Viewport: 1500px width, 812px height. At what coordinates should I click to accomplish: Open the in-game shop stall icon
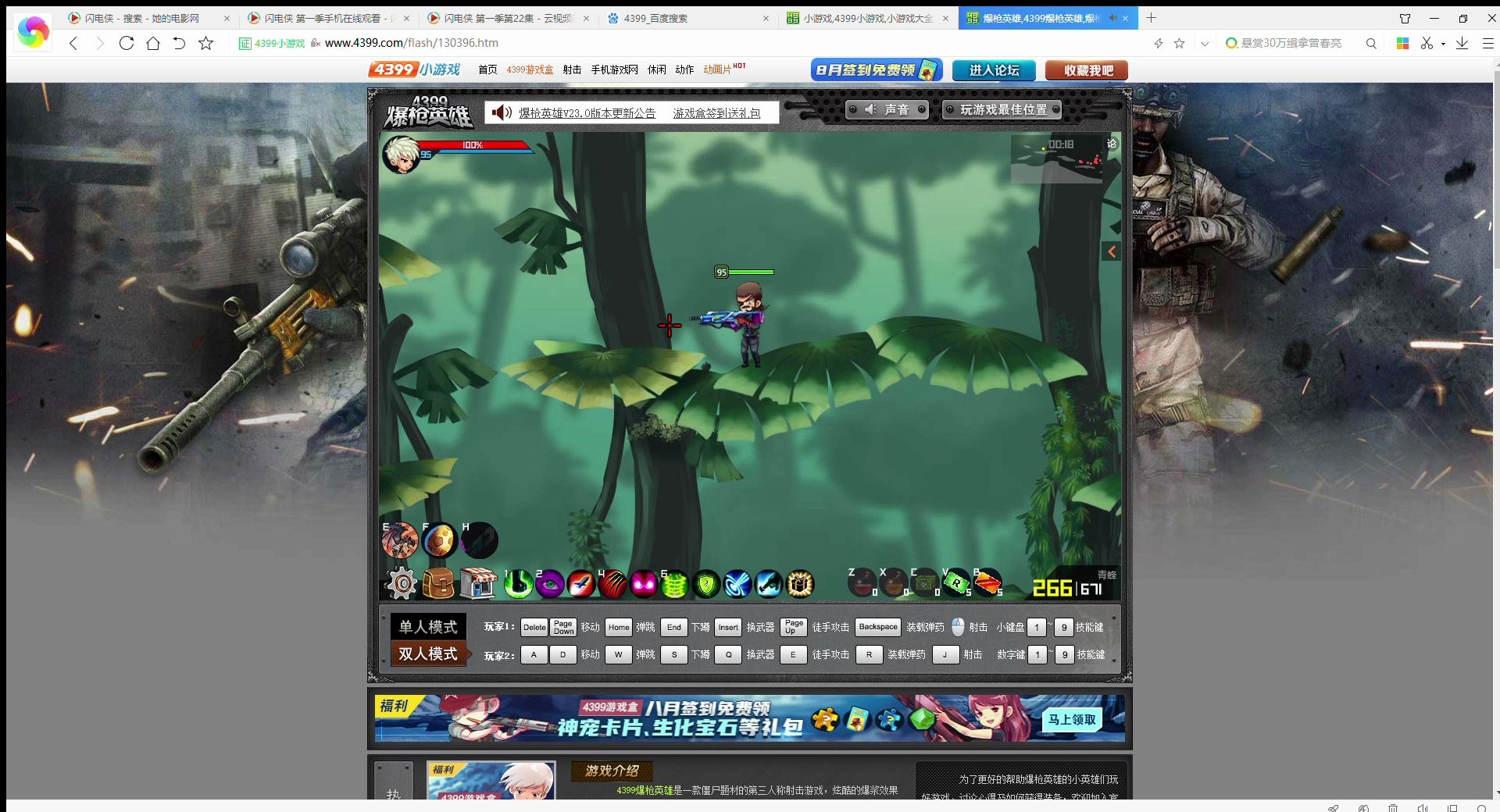pos(477,583)
